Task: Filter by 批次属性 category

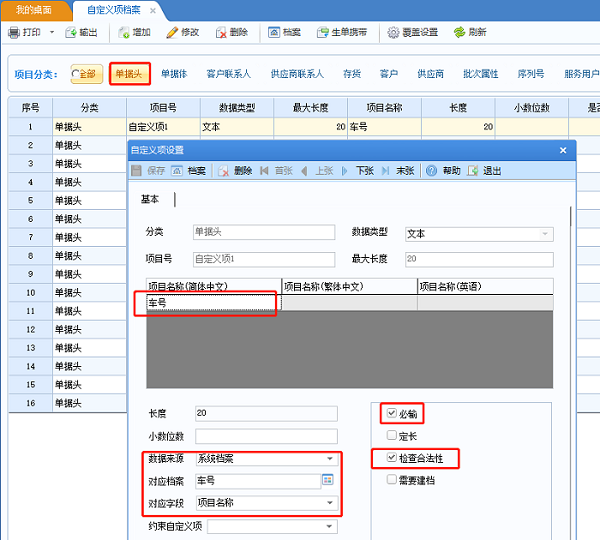Action: click(481, 74)
